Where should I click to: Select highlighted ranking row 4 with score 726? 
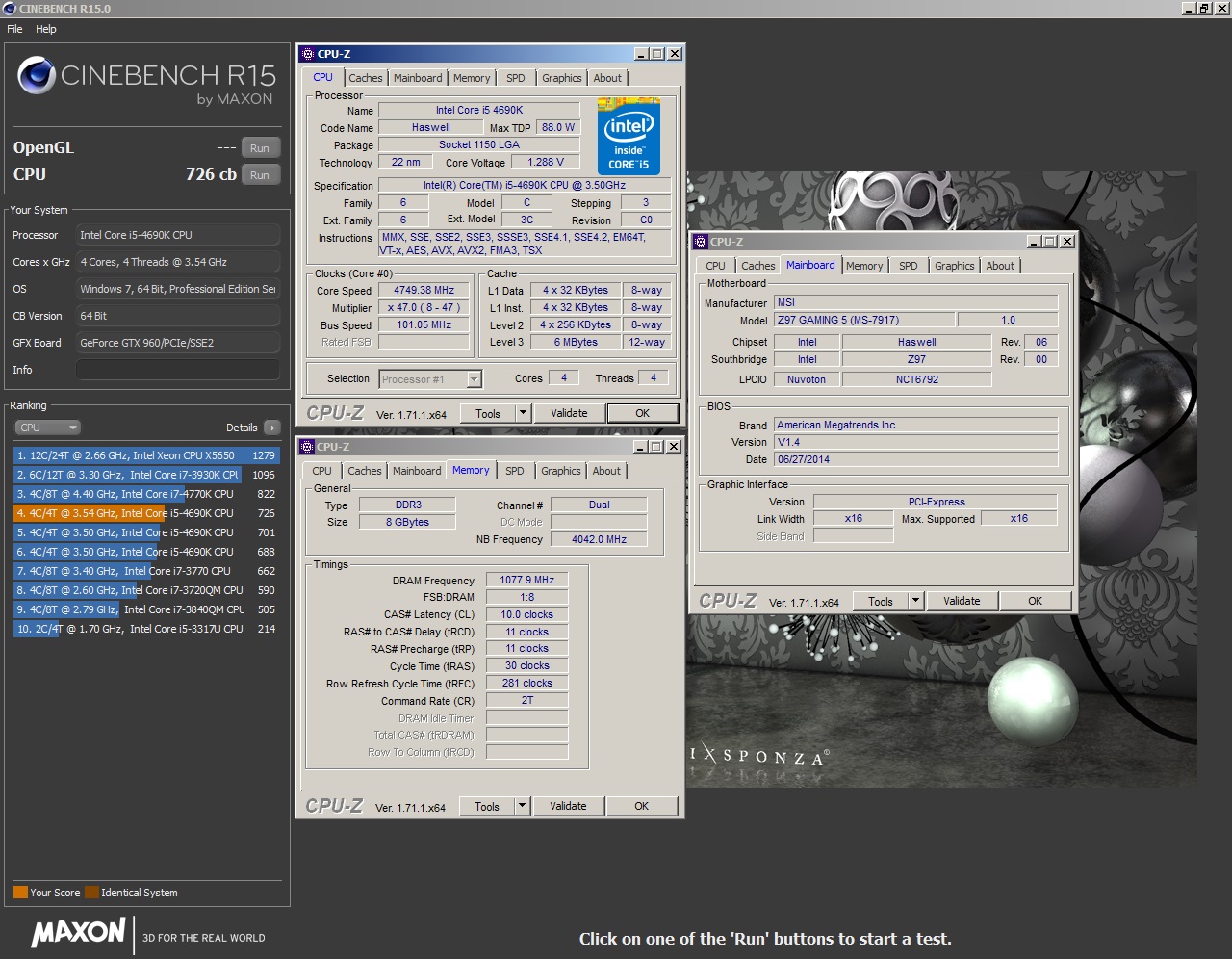click(146, 513)
